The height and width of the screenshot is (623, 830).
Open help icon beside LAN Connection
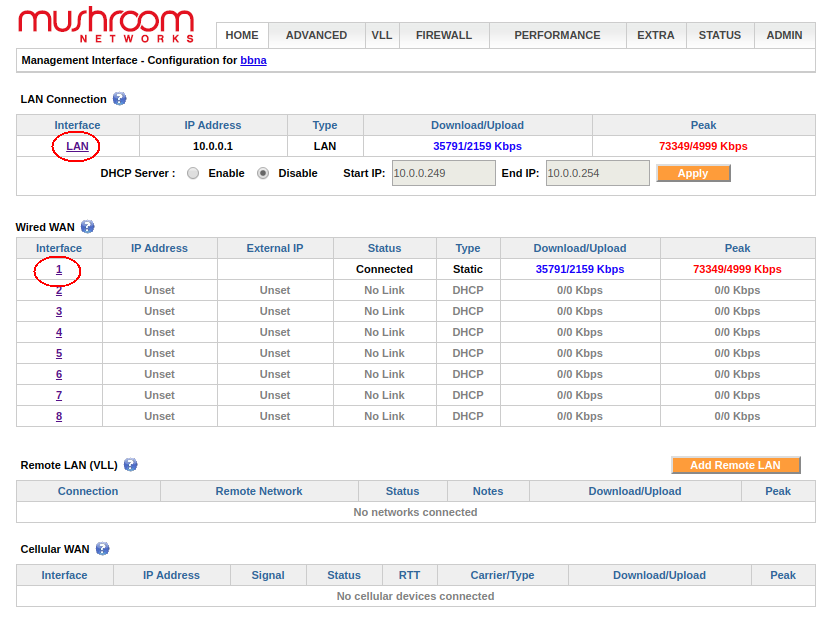[120, 99]
